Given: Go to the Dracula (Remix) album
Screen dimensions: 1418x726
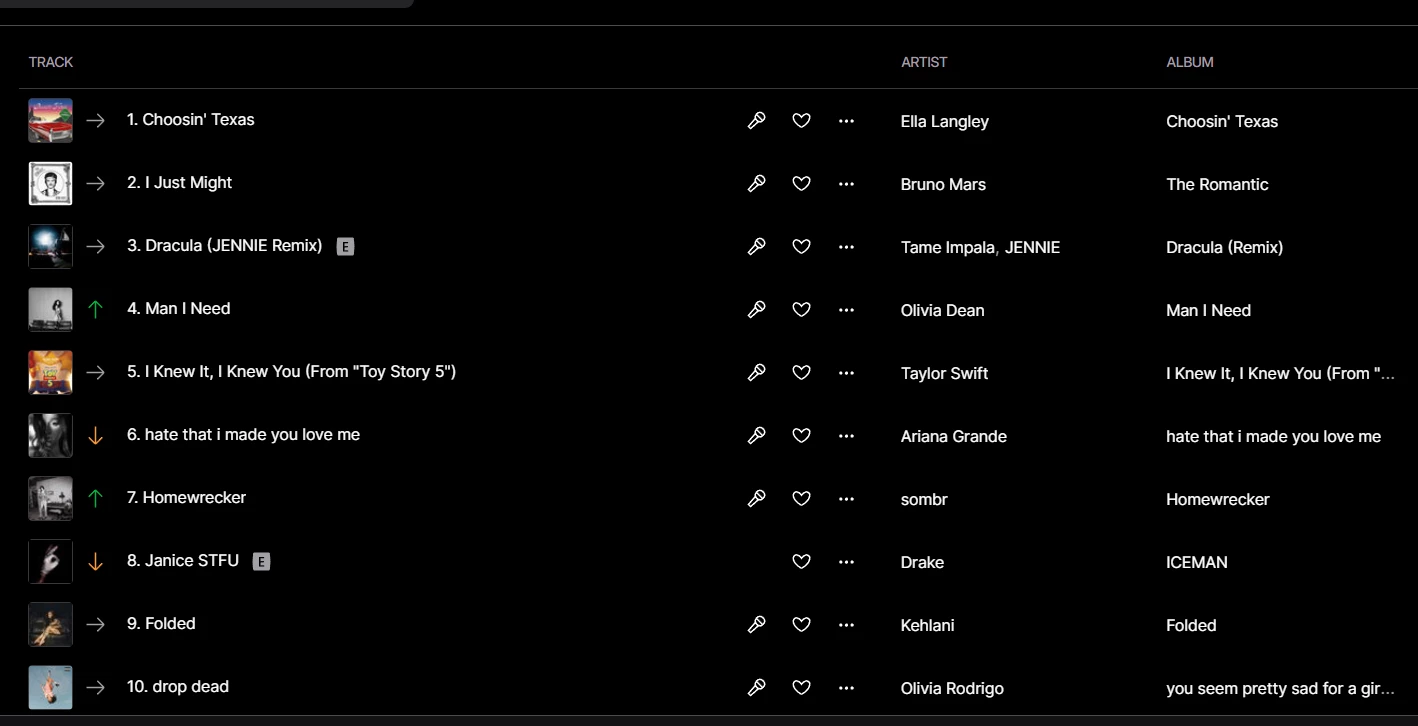Looking at the screenshot, I should click(1225, 248).
